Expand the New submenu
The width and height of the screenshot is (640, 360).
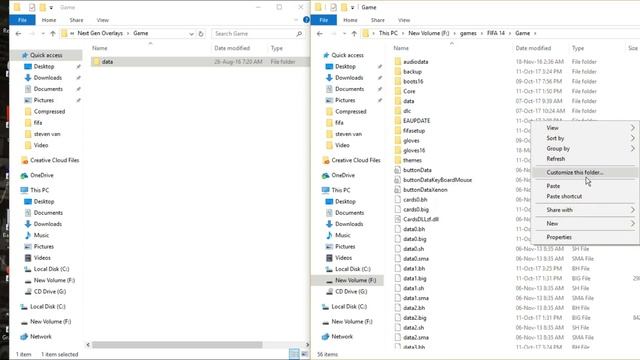pyautogui.click(x=632, y=223)
